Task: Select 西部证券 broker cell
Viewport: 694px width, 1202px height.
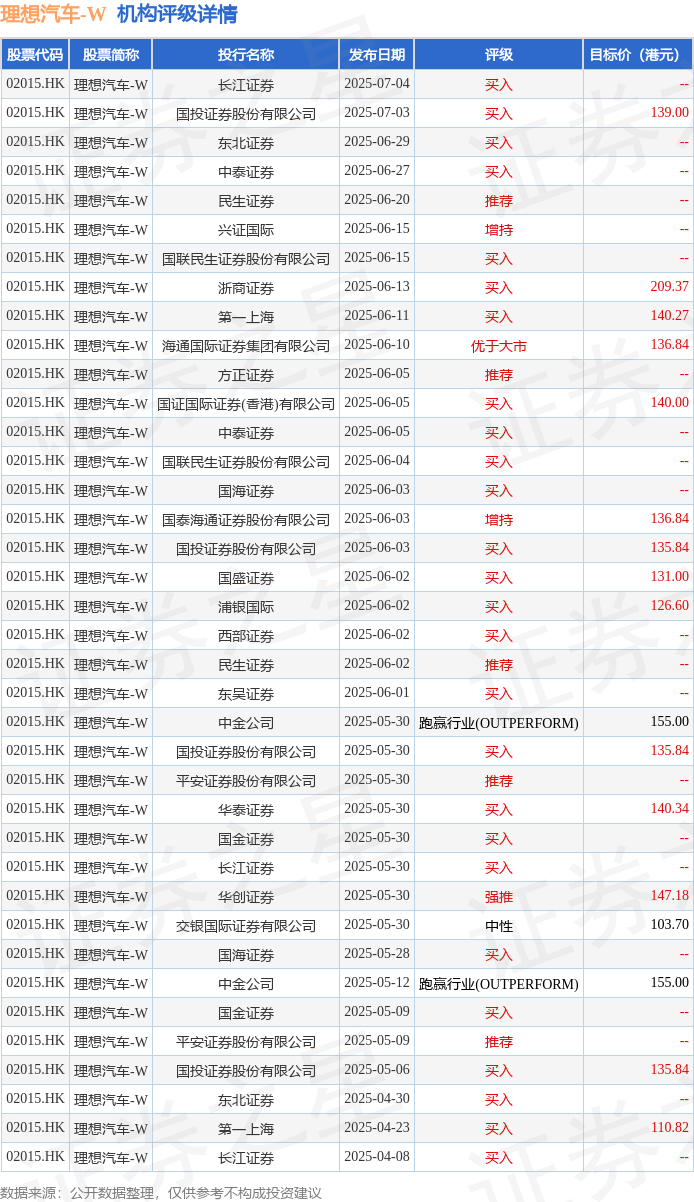Action: tap(246, 635)
